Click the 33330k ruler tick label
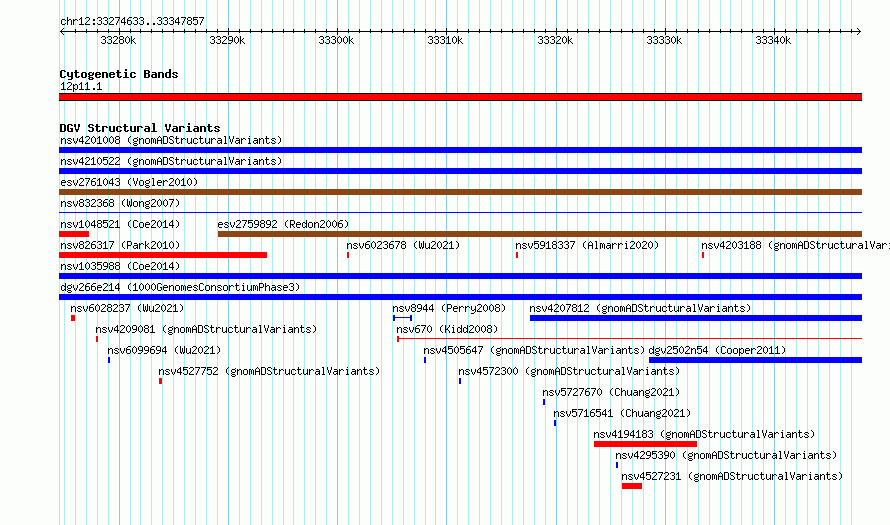This screenshot has height=525, width=890. point(664,40)
